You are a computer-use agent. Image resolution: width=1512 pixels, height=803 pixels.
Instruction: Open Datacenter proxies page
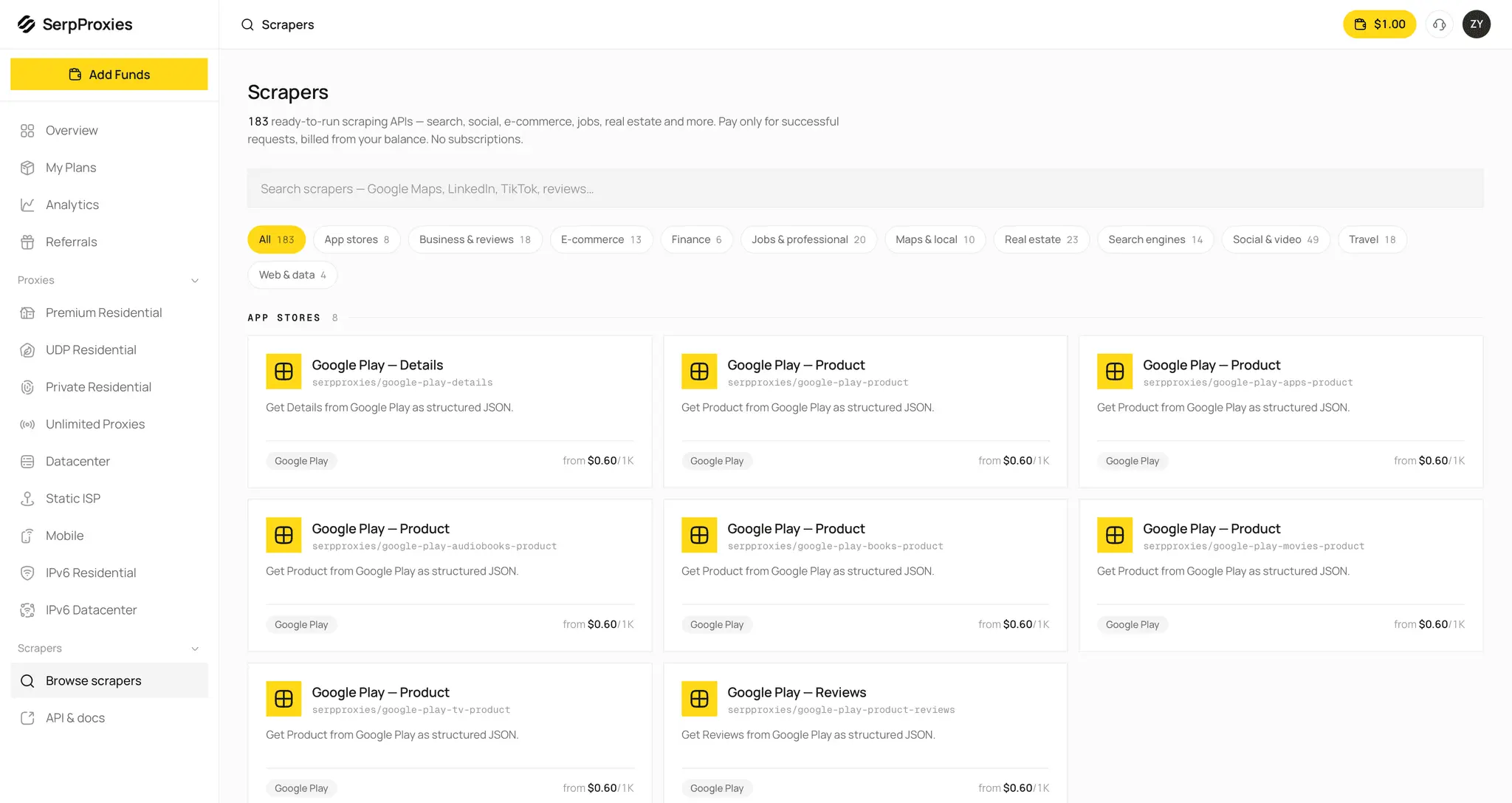[x=109, y=462]
